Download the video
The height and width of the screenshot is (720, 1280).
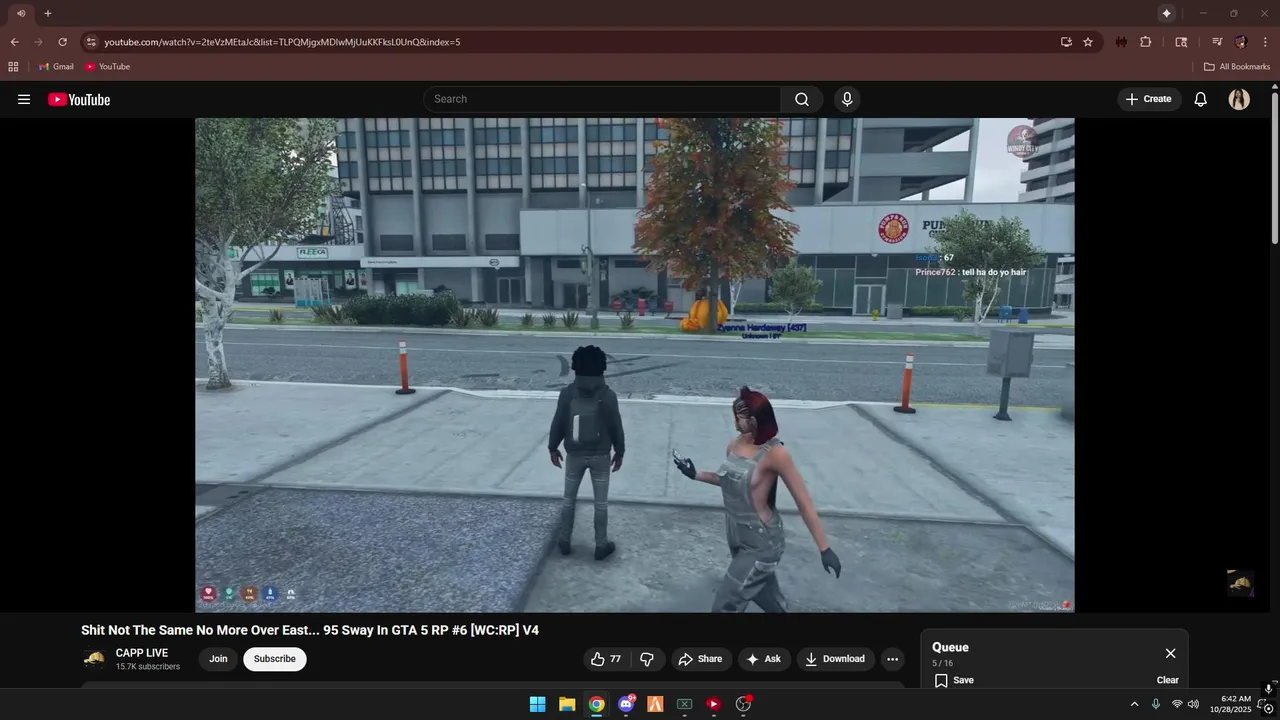click(835, 659)
